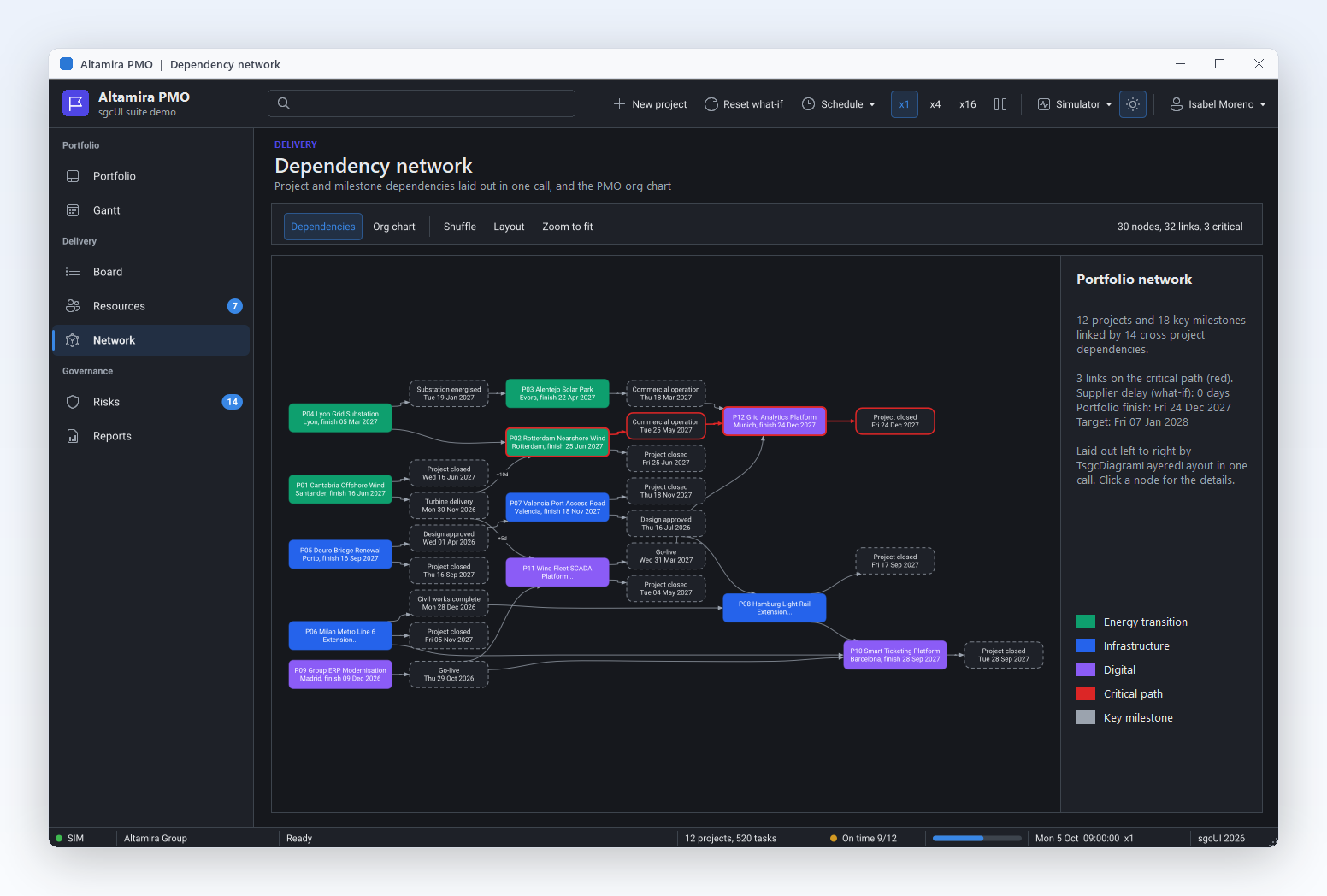Image resolution: width=1327 pixels, height=896 pixels.
Task: Set simulation speed to x4
Action: 935,104
